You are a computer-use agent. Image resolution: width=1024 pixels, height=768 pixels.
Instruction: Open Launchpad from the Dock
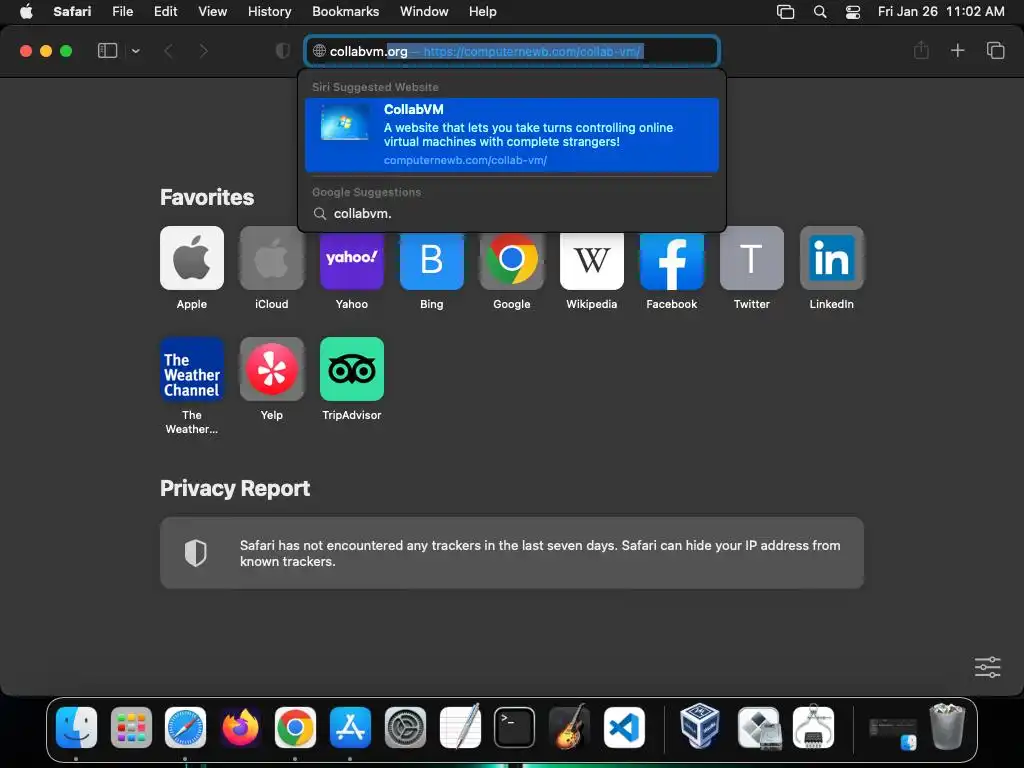click(x=131, y=727)
